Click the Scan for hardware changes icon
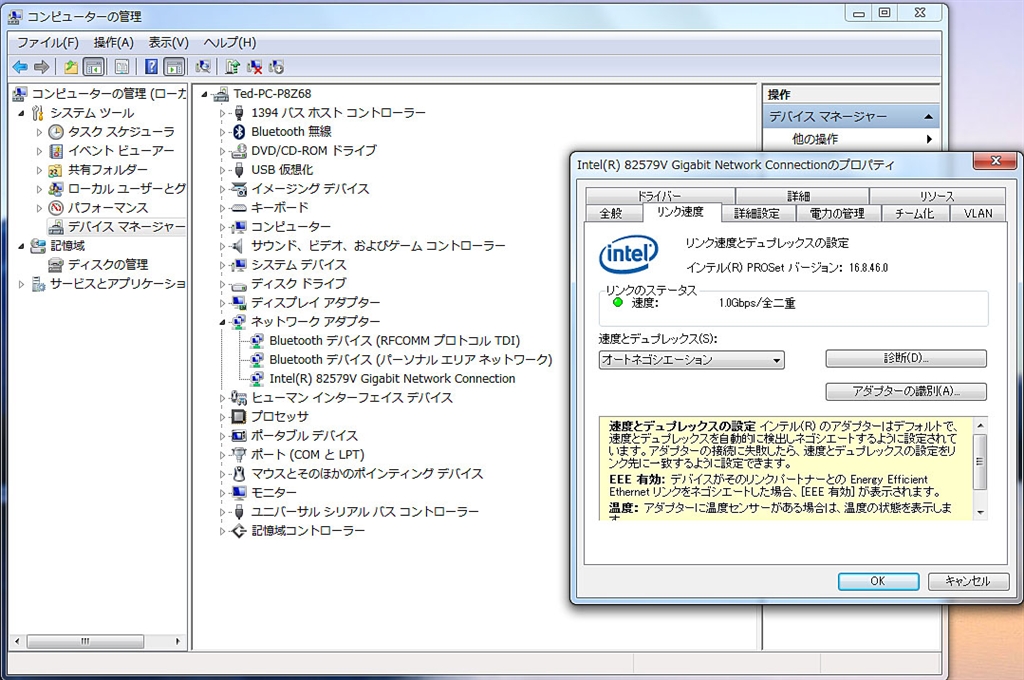This screenshot has height=680, width=1024. pyautogui.click(x=203, y=67)
